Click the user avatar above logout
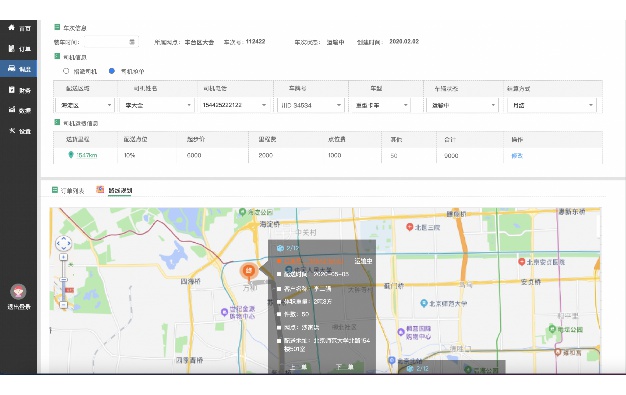The height and width of the screenshot is (395, 626). [18, 292]
